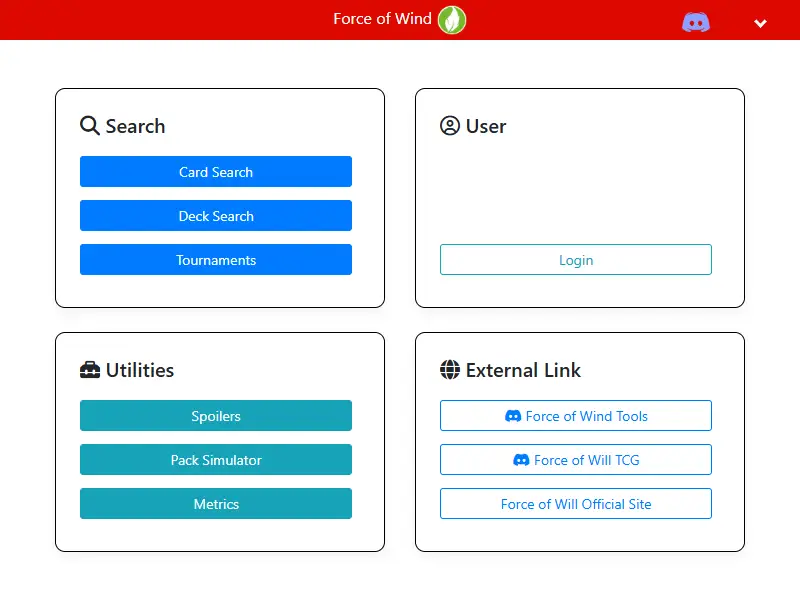The width and height of the screenshot is (800, 600).
Task: Click the toolbox Utilities icon
Action: 90,369
